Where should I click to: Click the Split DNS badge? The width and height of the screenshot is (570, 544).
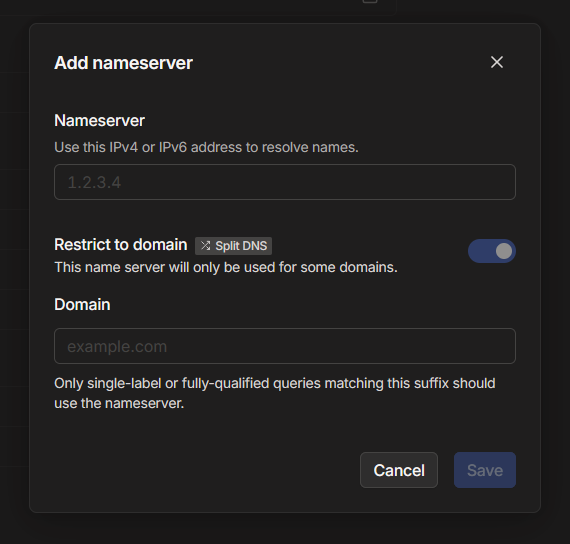(x=233, y=246)
